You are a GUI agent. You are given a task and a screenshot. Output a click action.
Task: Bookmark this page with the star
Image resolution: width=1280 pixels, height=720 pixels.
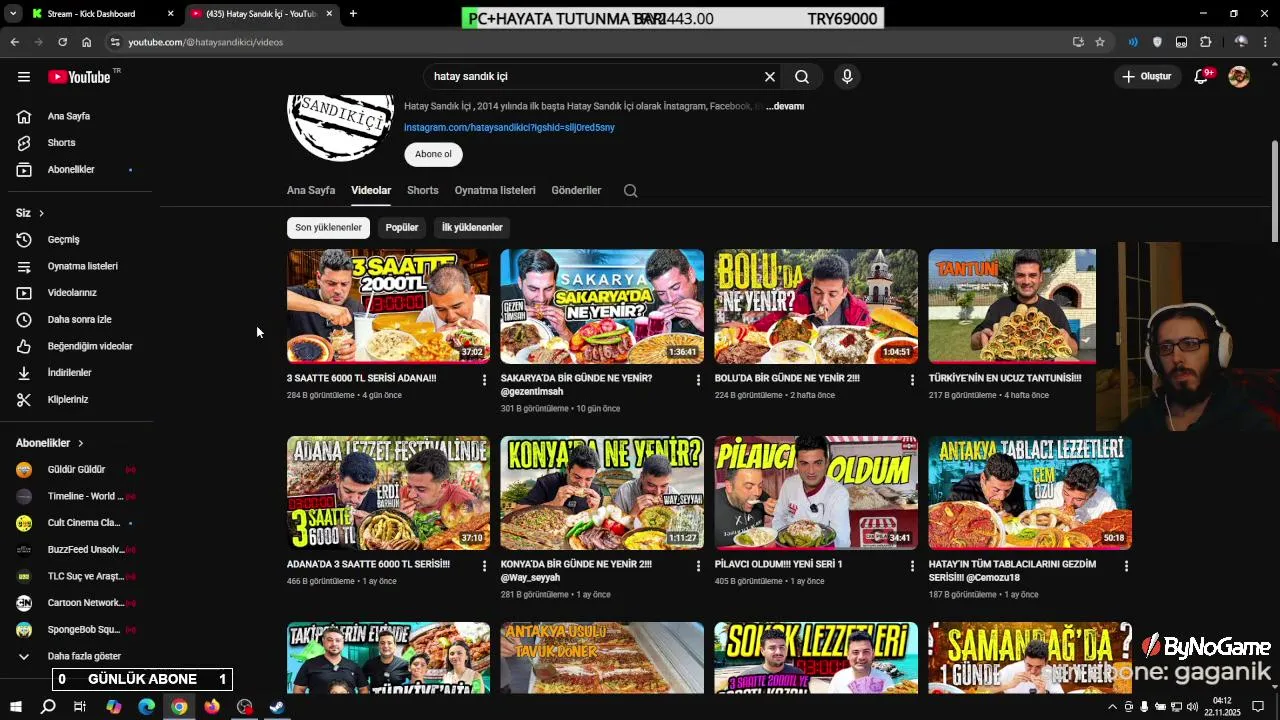[x=1100, y=42]
